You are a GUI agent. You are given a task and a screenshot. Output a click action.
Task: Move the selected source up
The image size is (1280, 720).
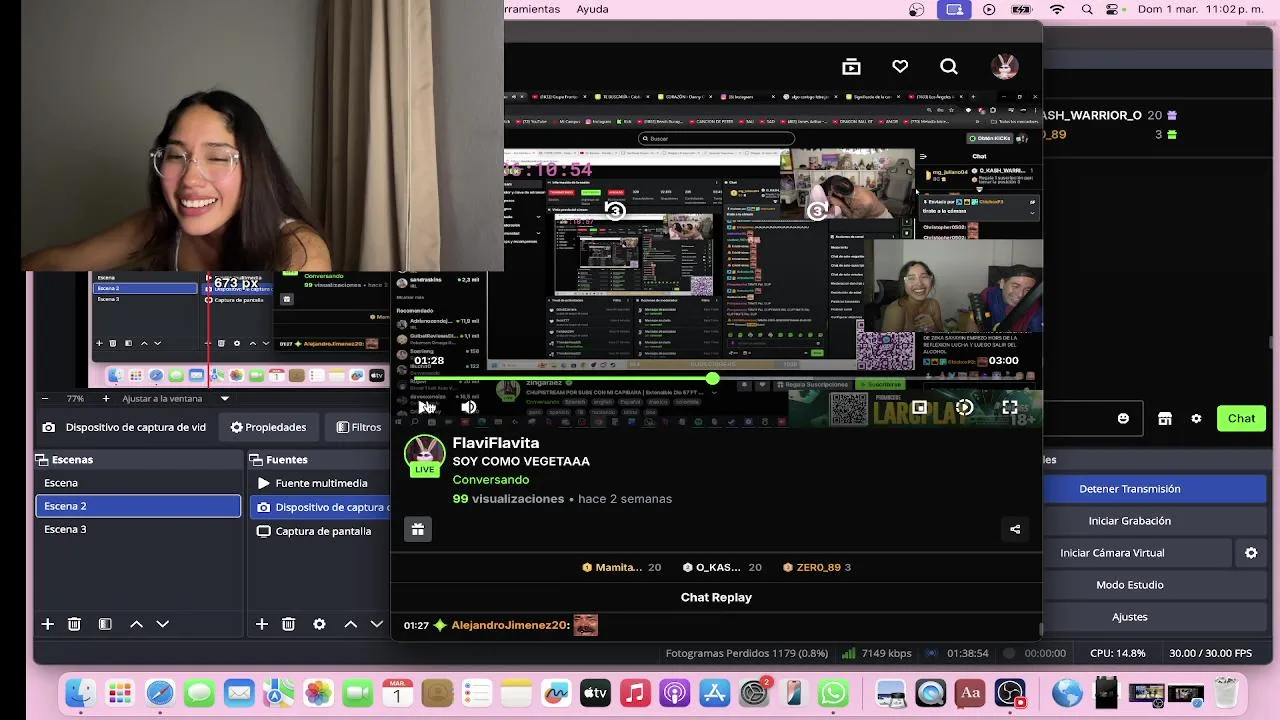point(351,624)
